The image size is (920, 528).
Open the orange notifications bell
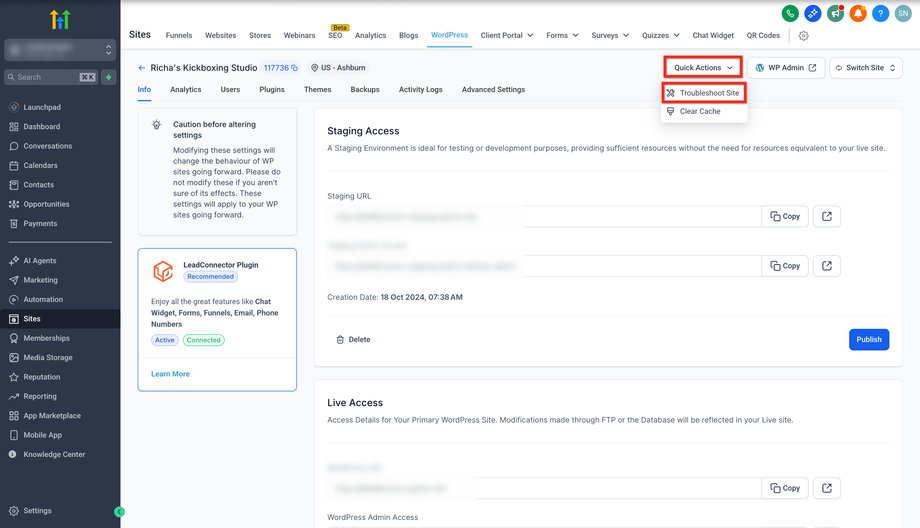click(x=858, y=13)
